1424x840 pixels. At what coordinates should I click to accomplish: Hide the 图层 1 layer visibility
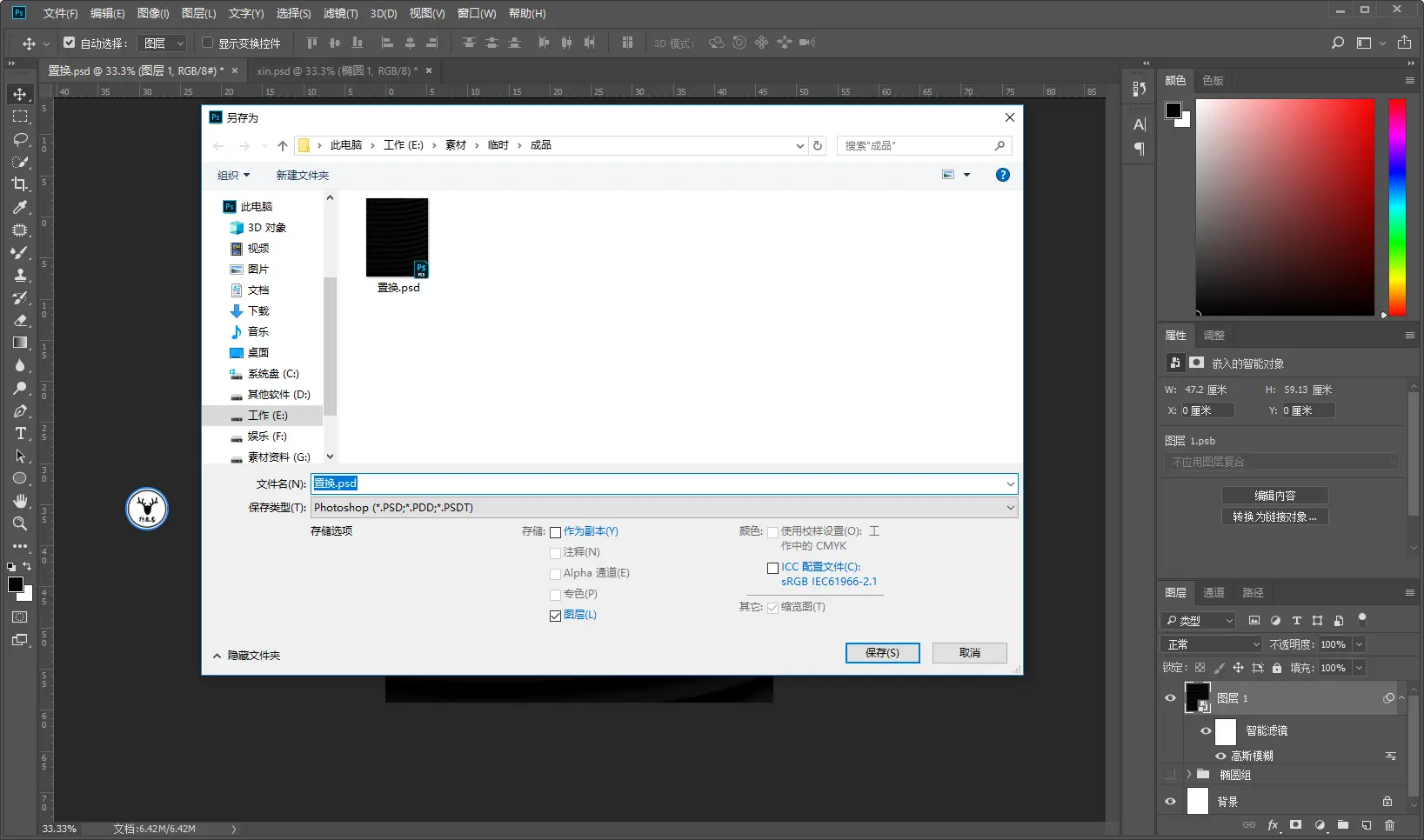pyautogui.click(x=1171, y=698)
